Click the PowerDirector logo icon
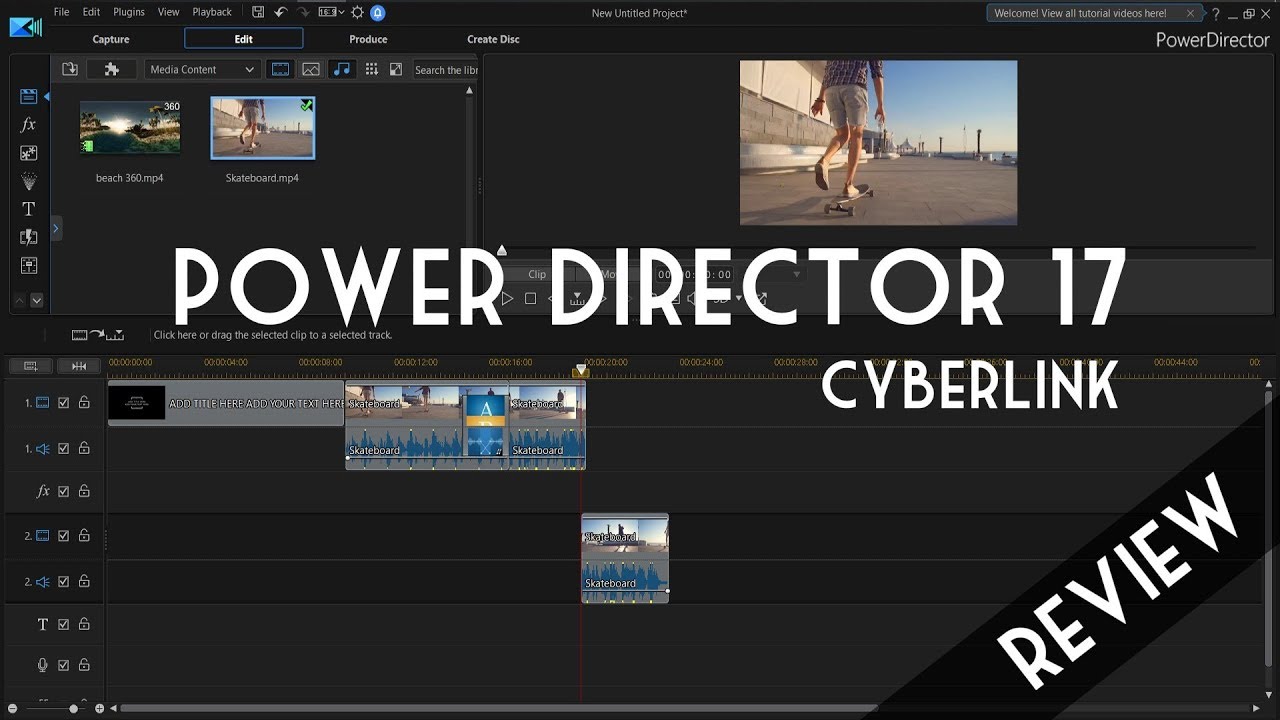 tap(25, 27)
